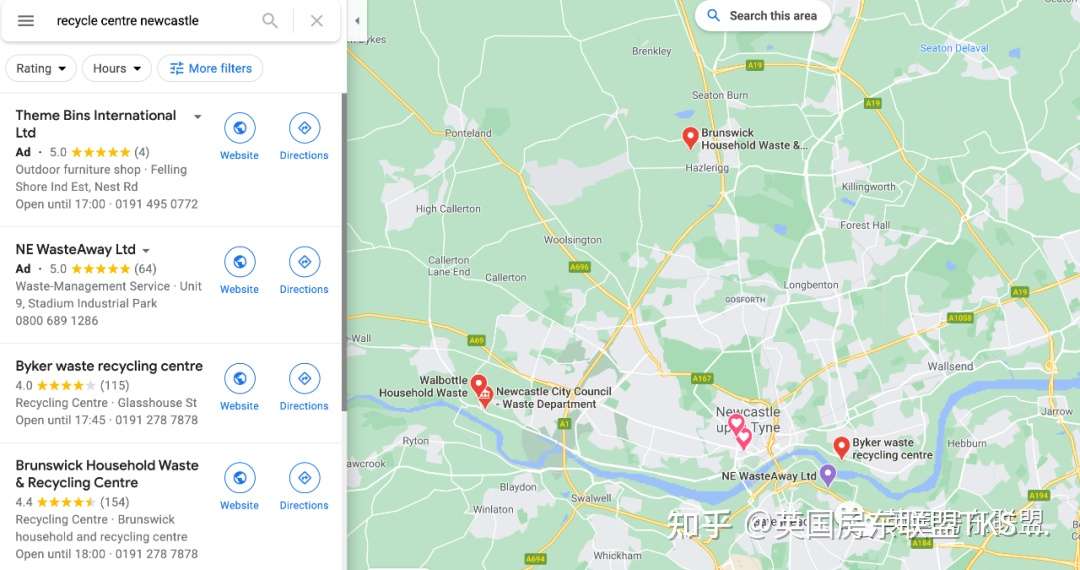Open the Rating filter dropdown

point(41,68)
